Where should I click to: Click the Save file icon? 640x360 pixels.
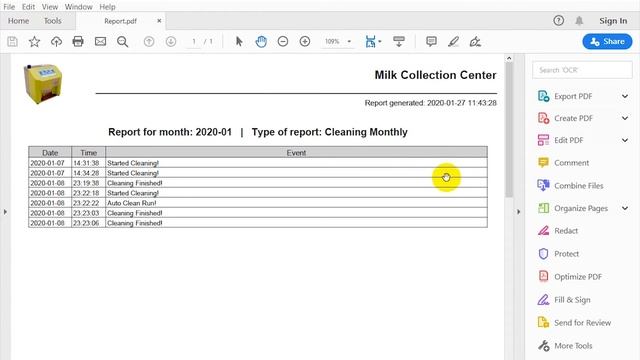coord(12,41)
